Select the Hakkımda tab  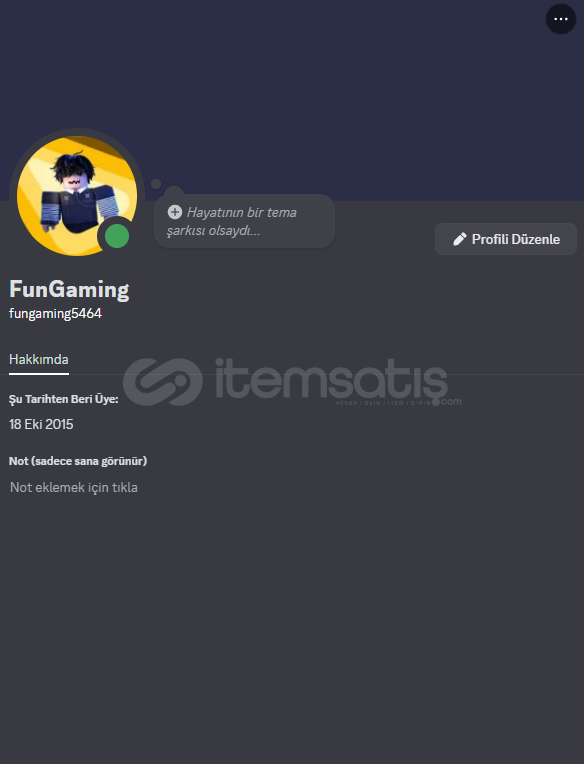pyautogui.click(x=39, y=360)
